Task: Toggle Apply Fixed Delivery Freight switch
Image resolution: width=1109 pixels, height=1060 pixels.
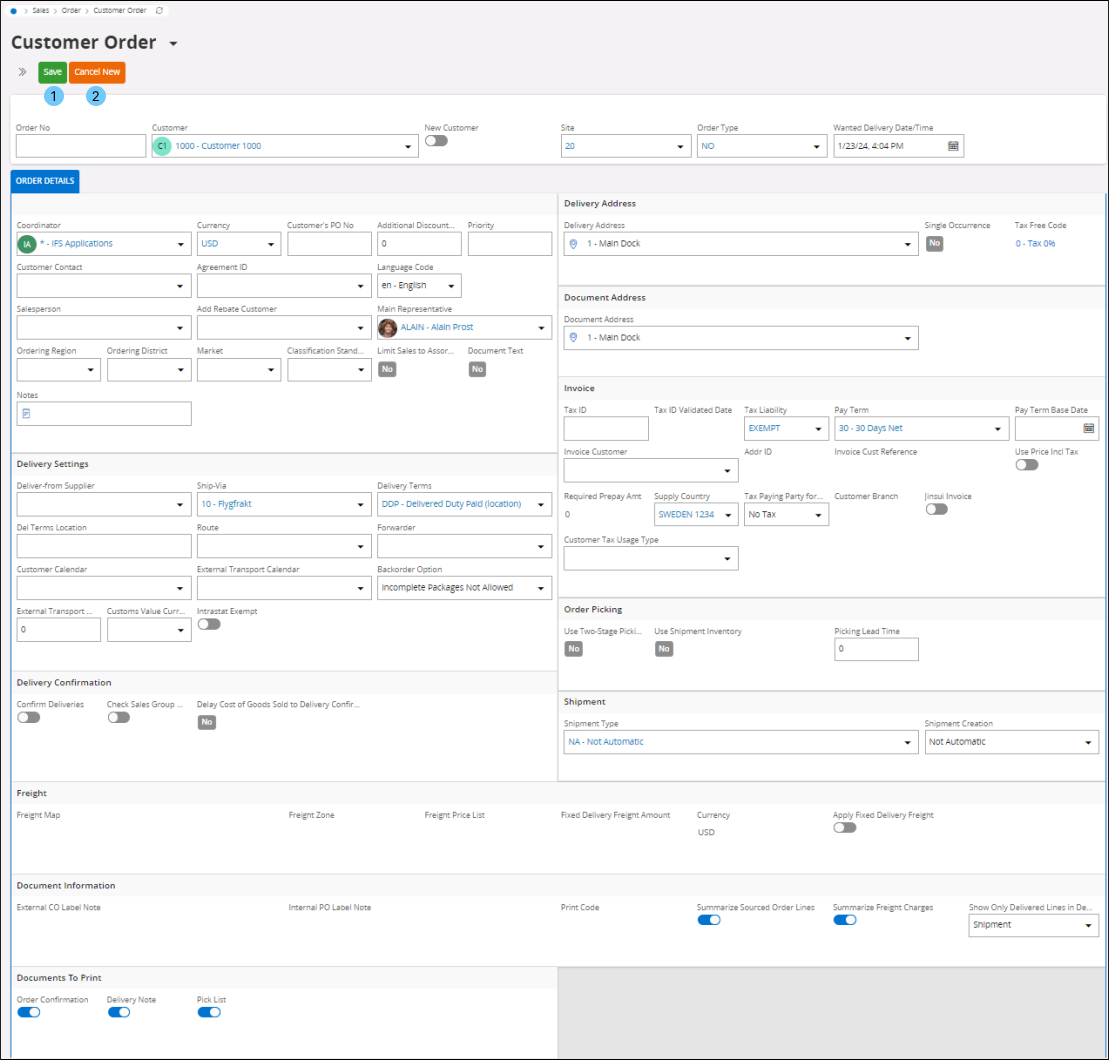Action: (845, 827)
